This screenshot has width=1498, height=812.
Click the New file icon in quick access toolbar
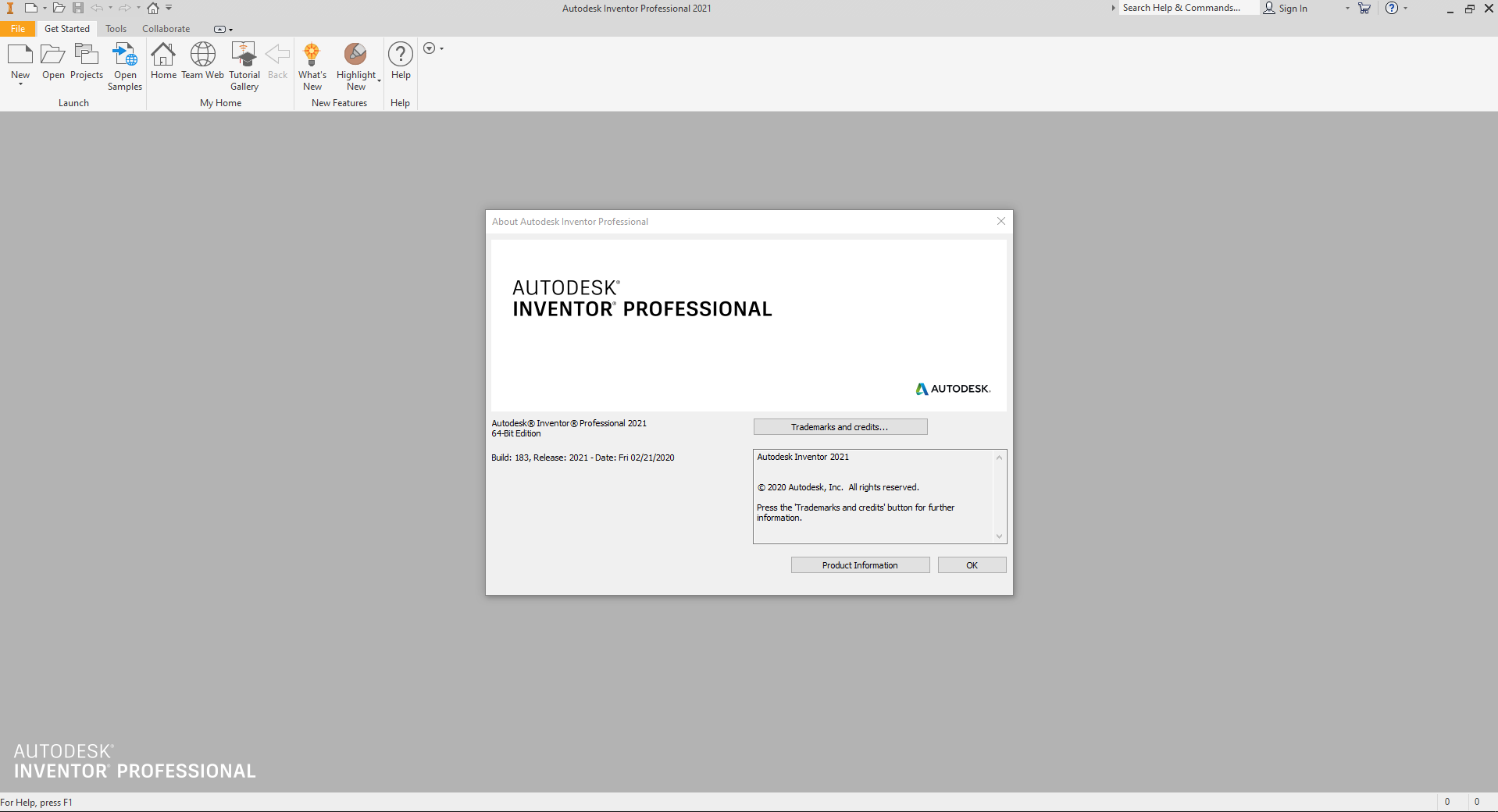[x=30, y=8]
